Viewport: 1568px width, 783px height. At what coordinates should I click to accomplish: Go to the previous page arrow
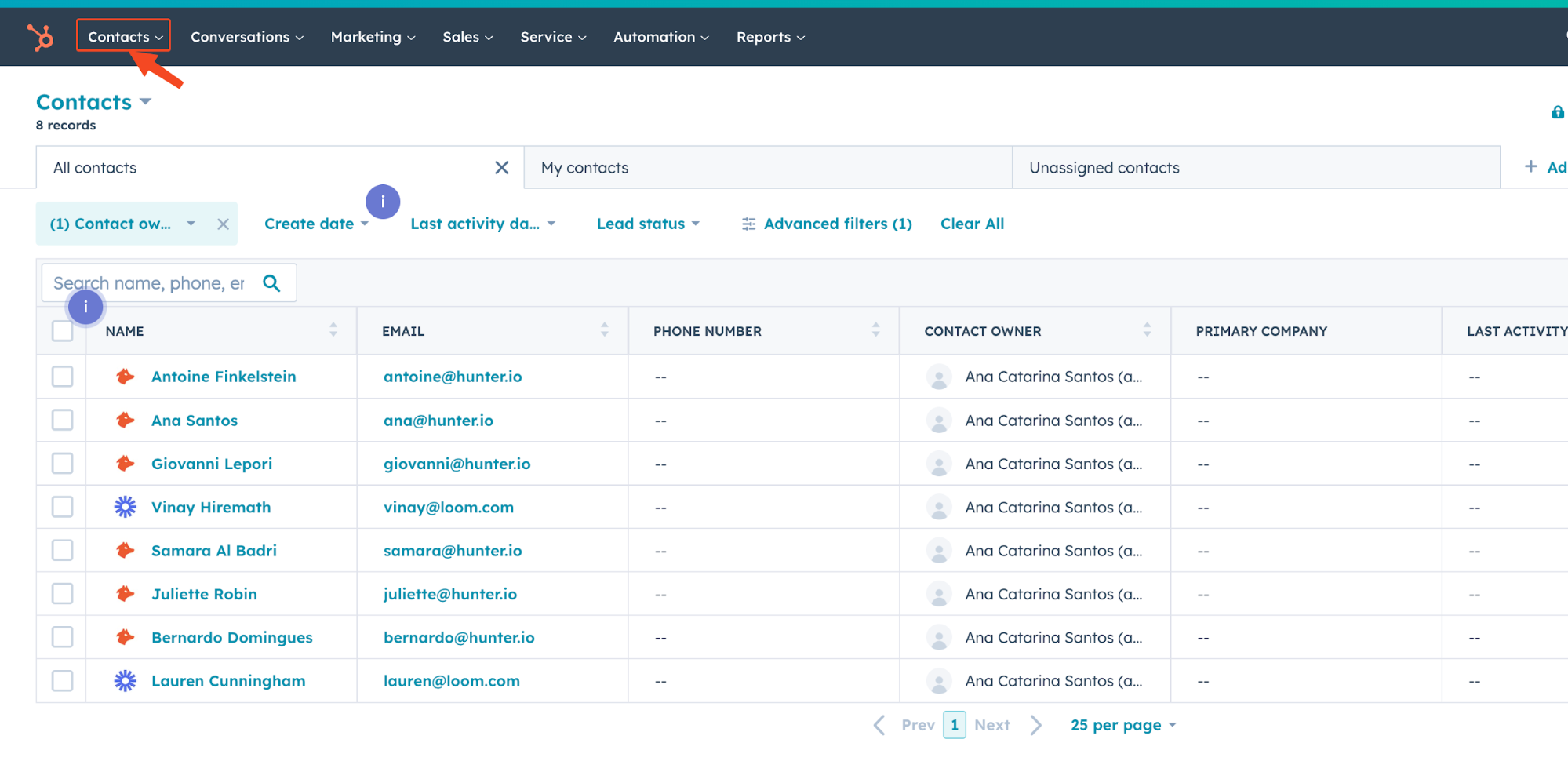(879, 725)
